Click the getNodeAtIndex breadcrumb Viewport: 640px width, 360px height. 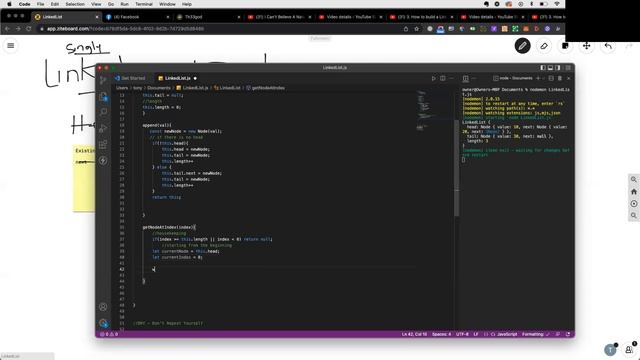(265, 88)
